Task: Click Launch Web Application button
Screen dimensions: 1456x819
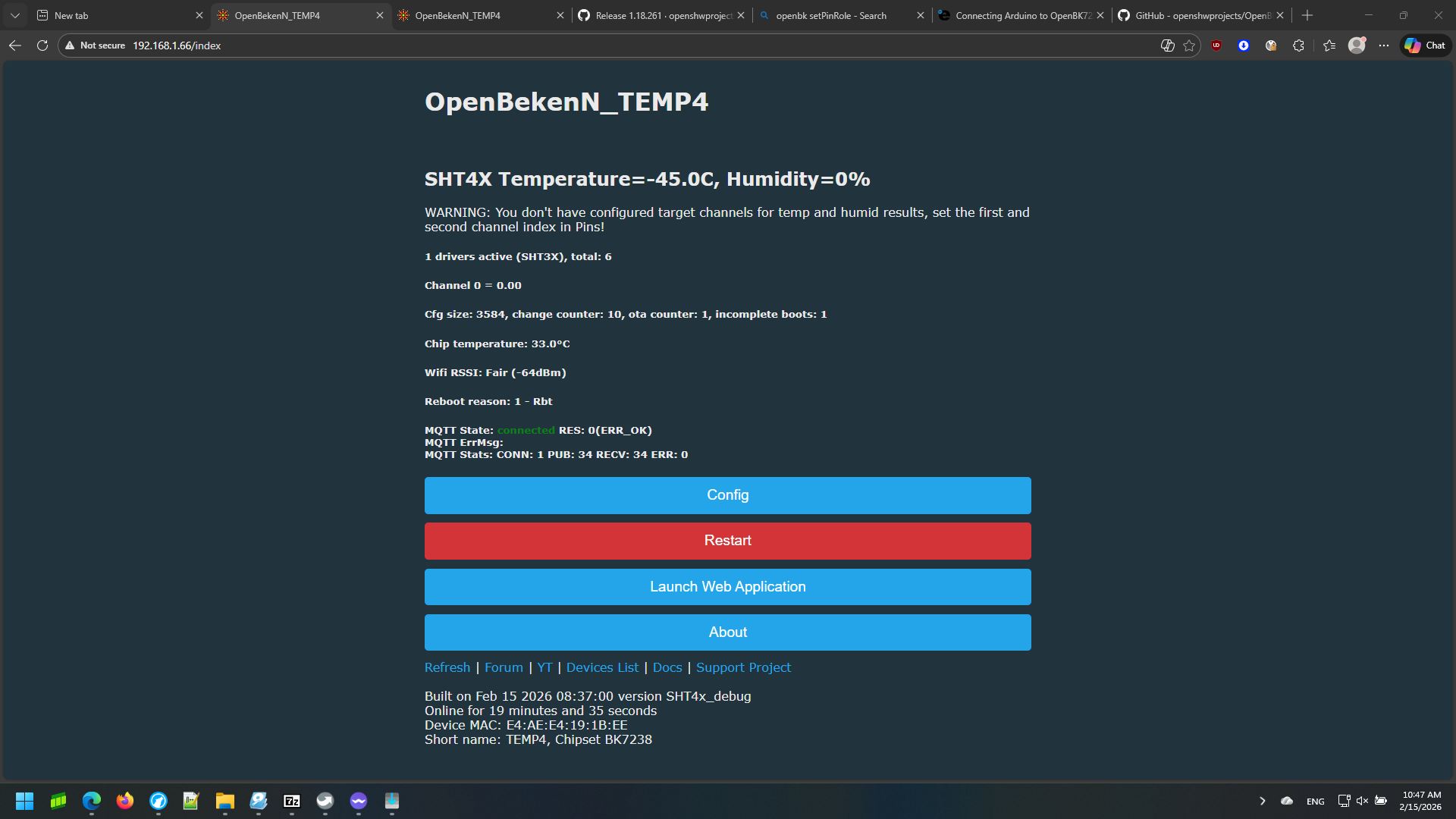Action: pyautogui.click(x=727, y=587)
